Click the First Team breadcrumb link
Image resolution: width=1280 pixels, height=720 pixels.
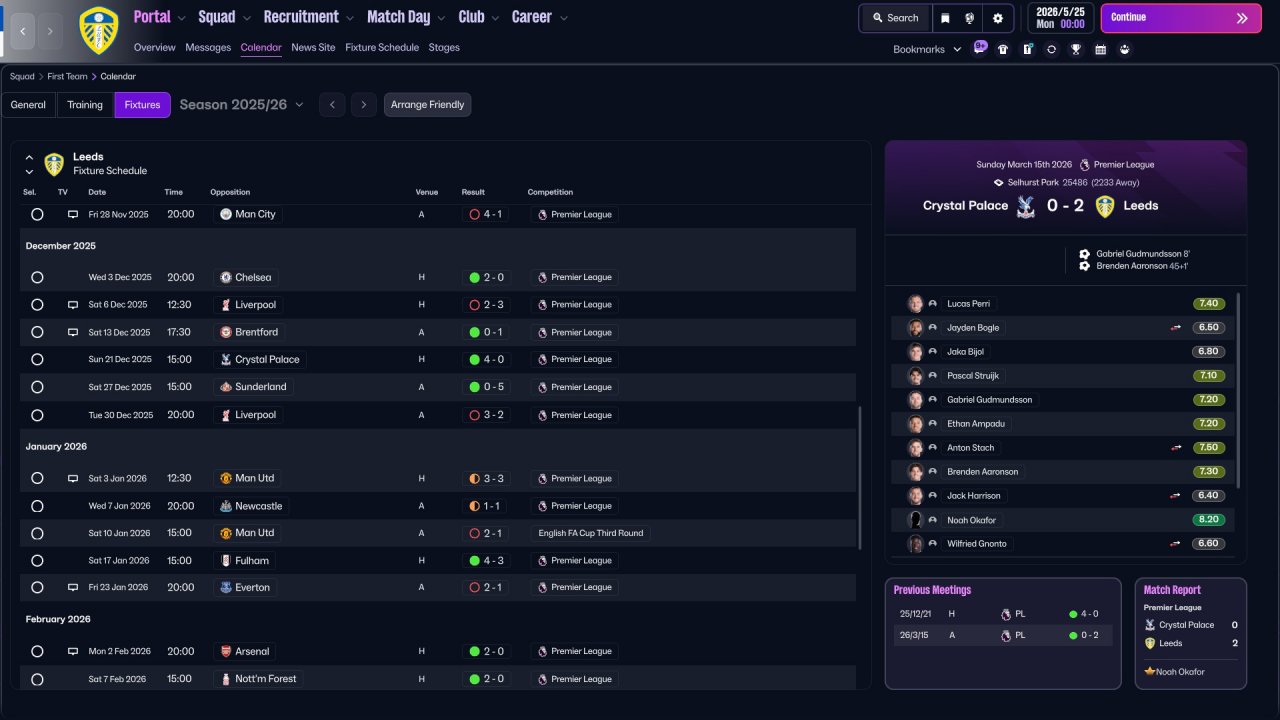tap(67, 76)
